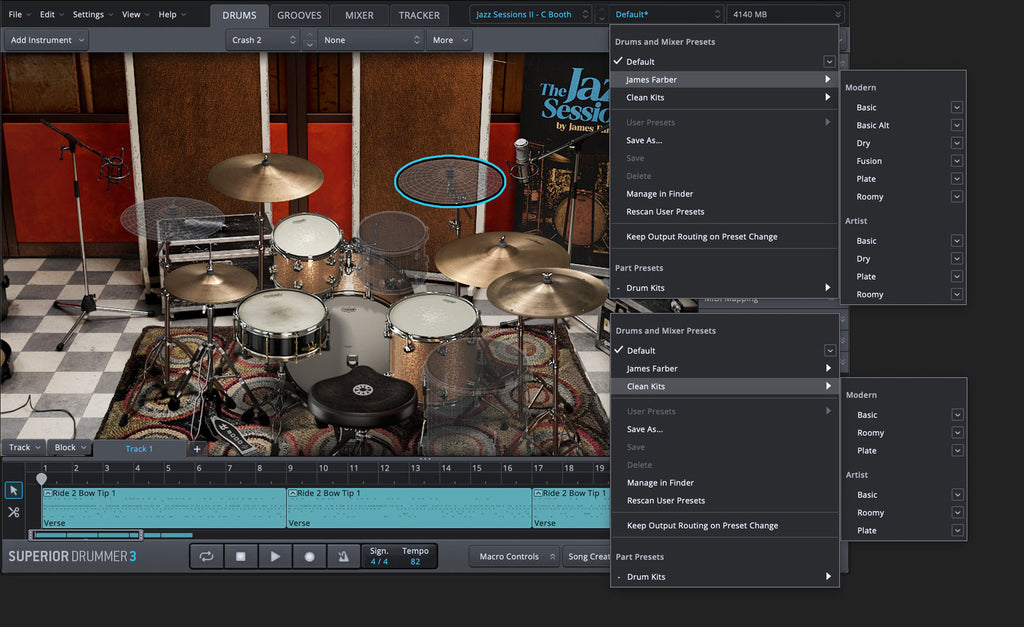Click the white-headed rack tom
The image size is (1024, 627).
306,251
